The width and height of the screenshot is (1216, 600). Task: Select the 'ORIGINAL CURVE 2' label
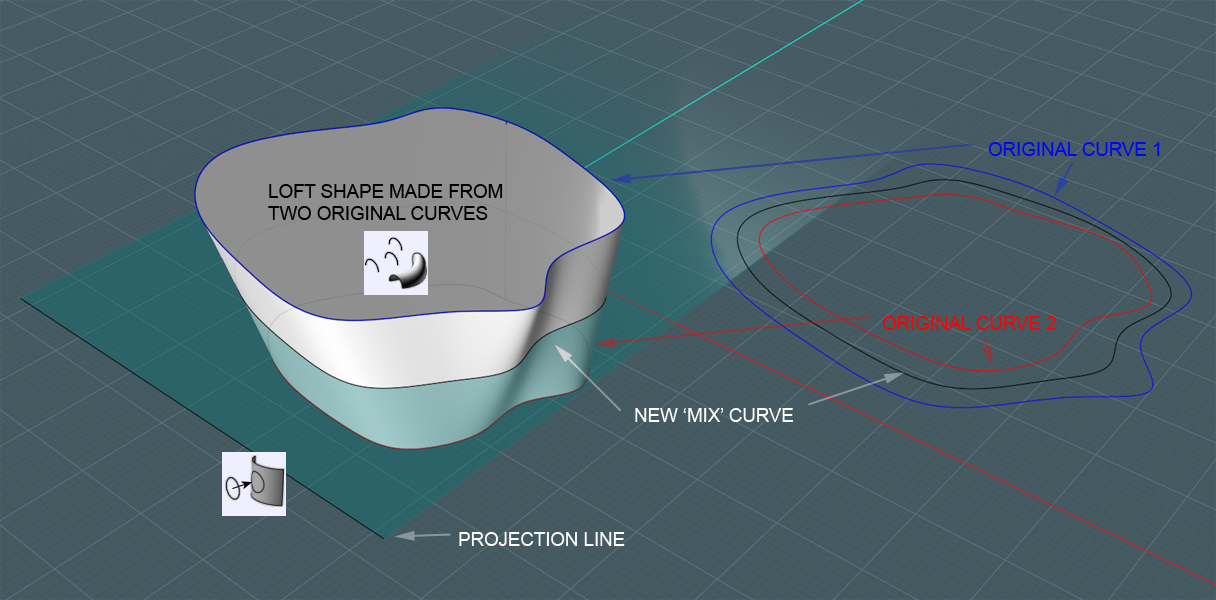point(970,324)
